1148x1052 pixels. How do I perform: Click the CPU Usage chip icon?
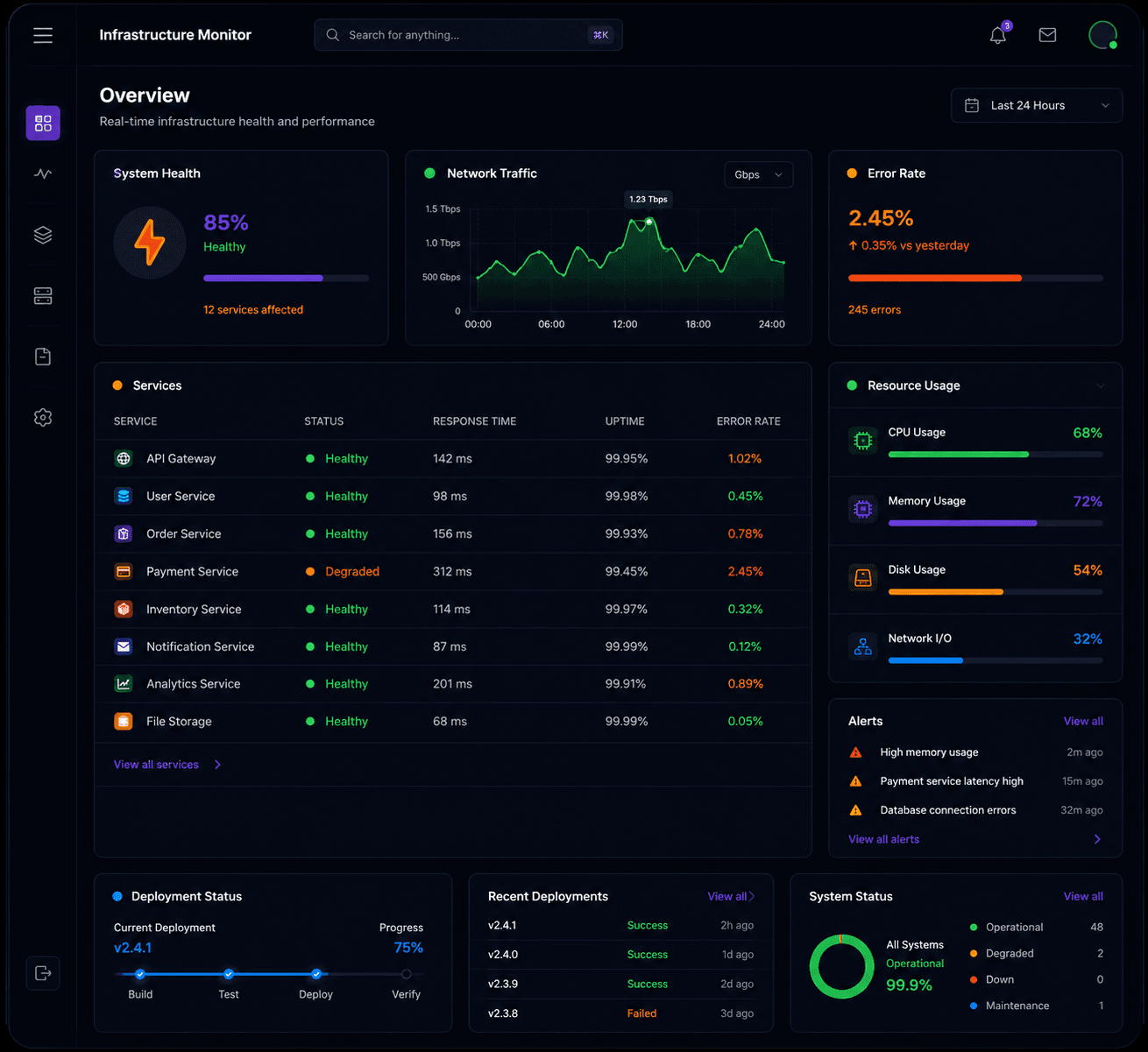[x=863, y=441]
